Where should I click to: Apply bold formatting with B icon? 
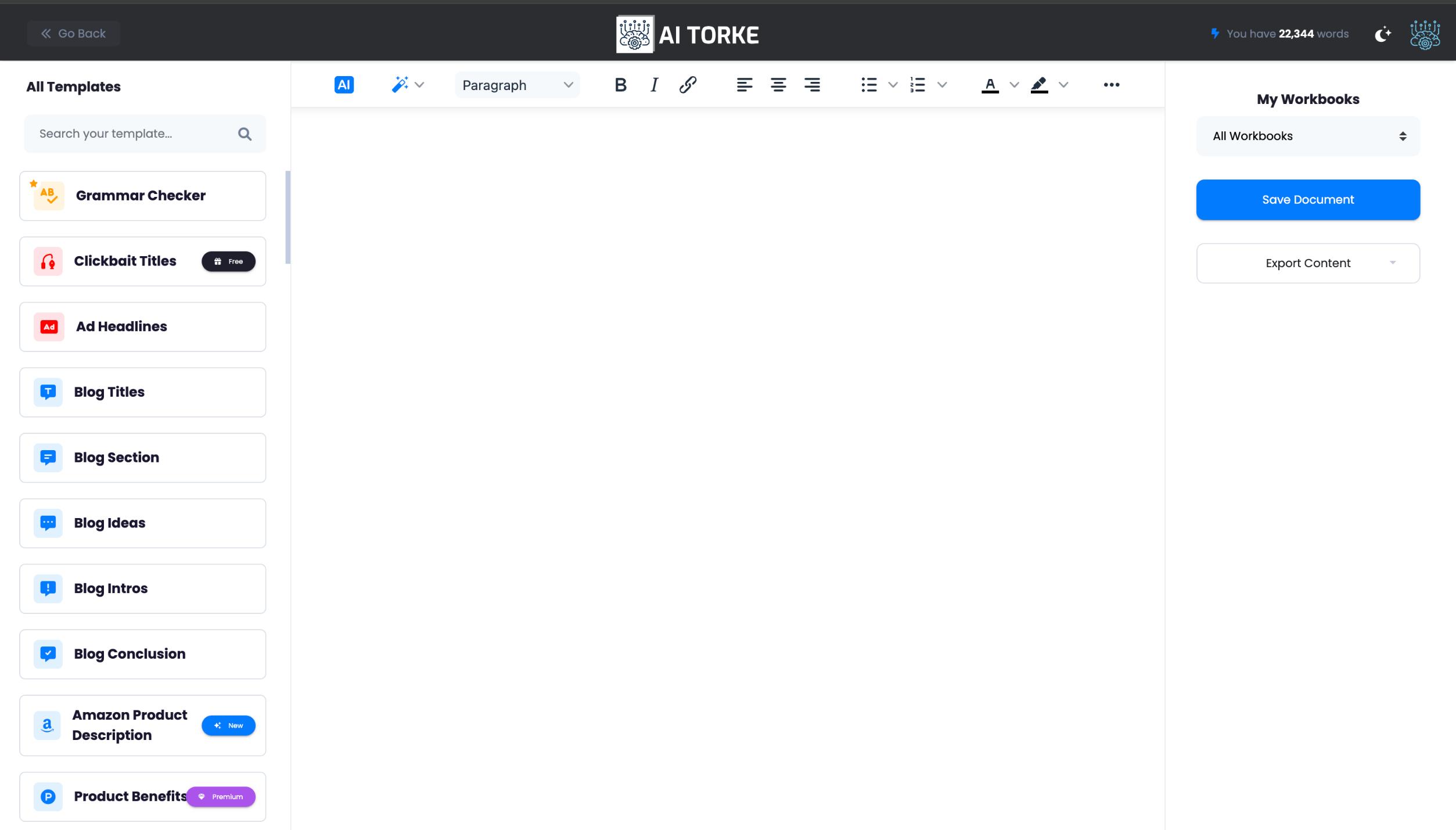coord(620,85)
